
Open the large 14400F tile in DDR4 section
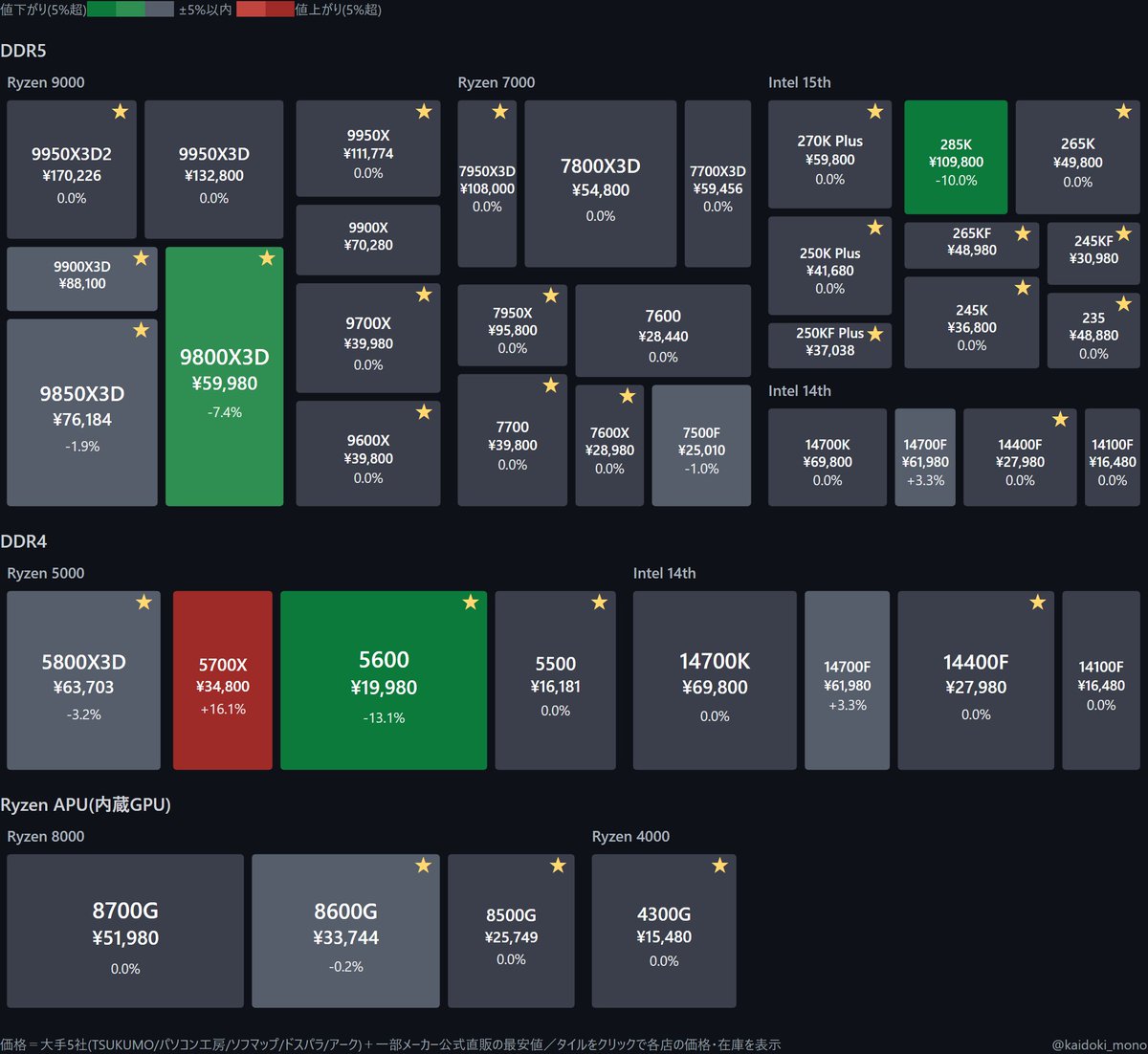pos(976,680)
